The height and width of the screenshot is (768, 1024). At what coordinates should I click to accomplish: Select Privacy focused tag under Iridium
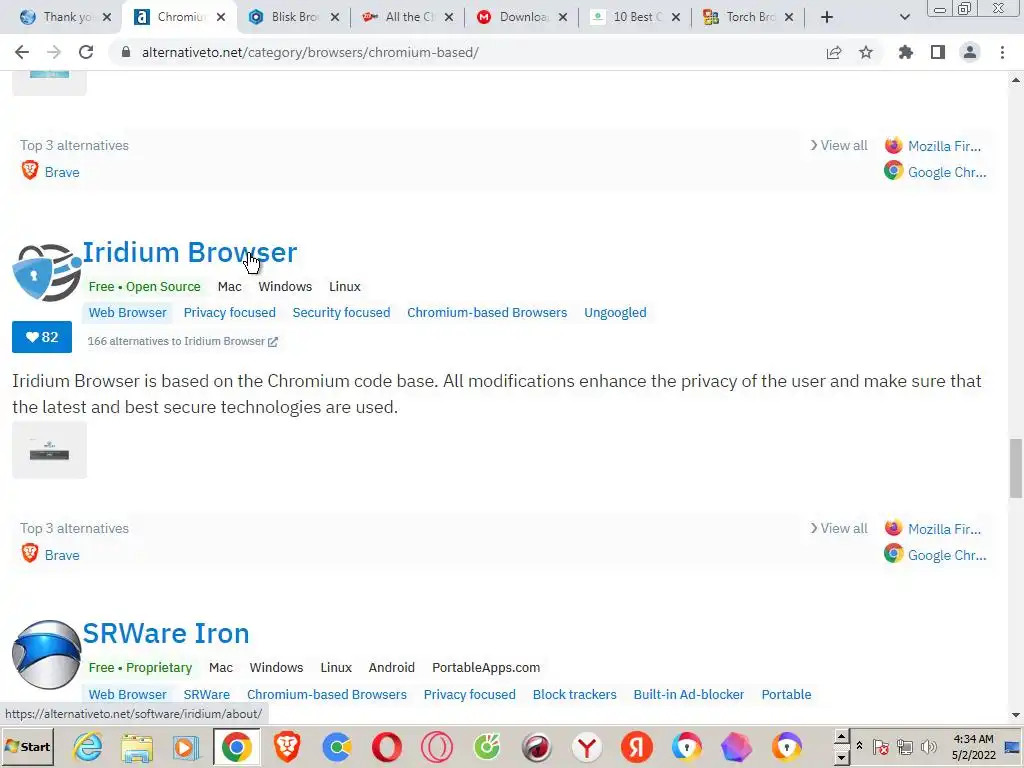(229, 313)
